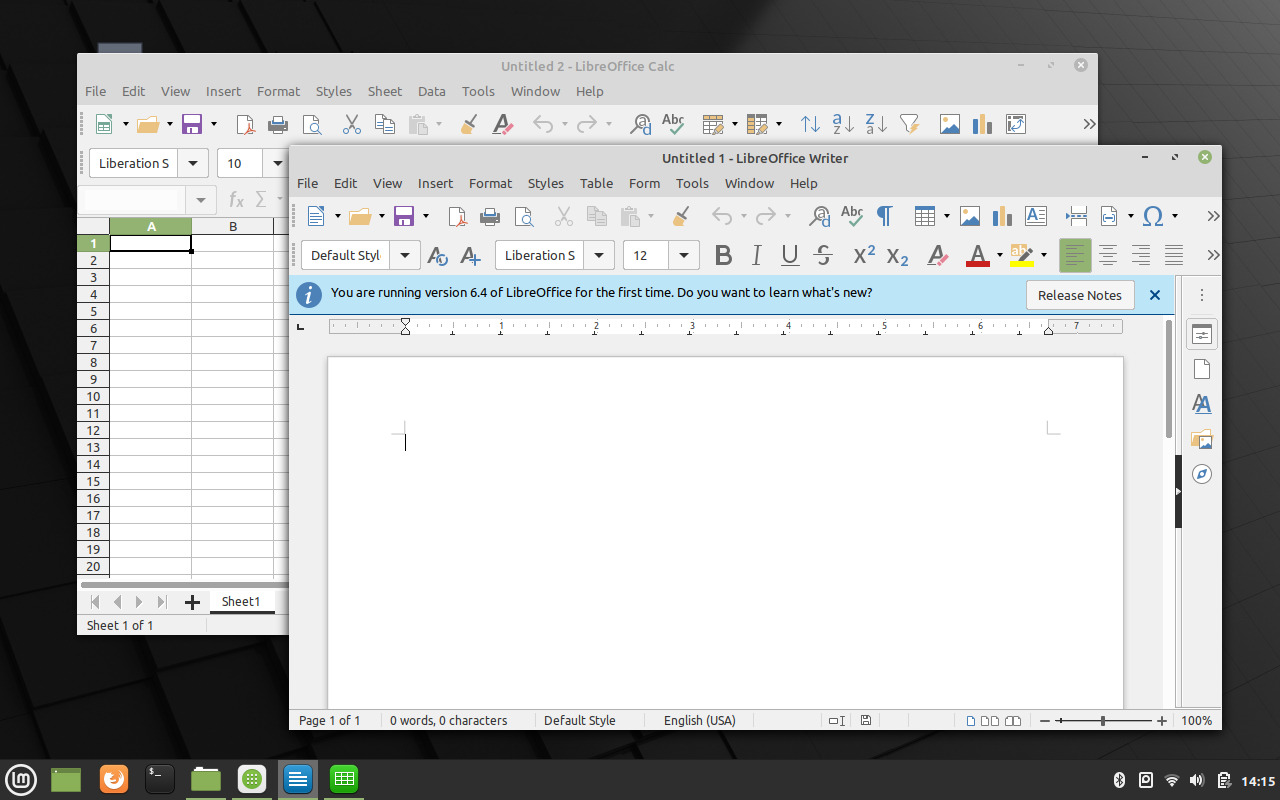Click Release Notes button
Viewport: 1280px width, 800px height.
[x=1080, y=295]
